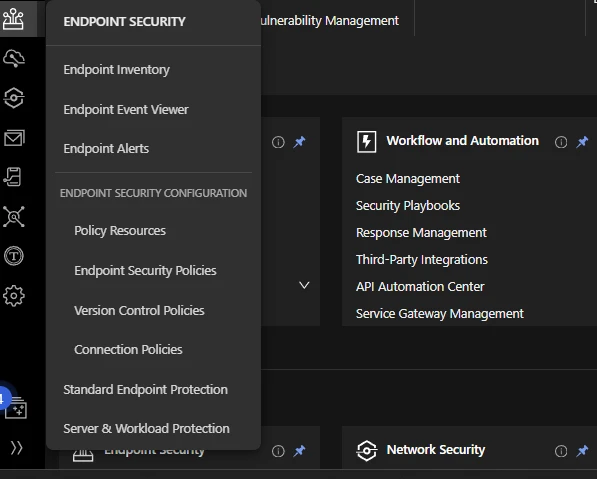Show info for Workflow and Automation

click(561, 142)
